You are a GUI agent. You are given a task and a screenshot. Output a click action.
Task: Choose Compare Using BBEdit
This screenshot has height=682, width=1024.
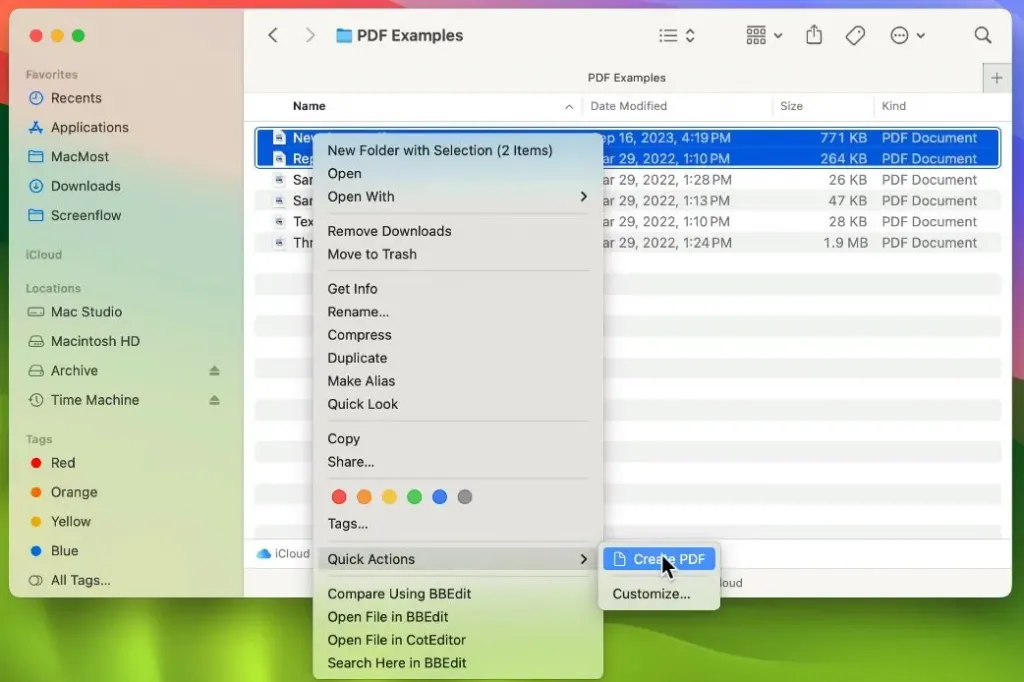point(399,594)
